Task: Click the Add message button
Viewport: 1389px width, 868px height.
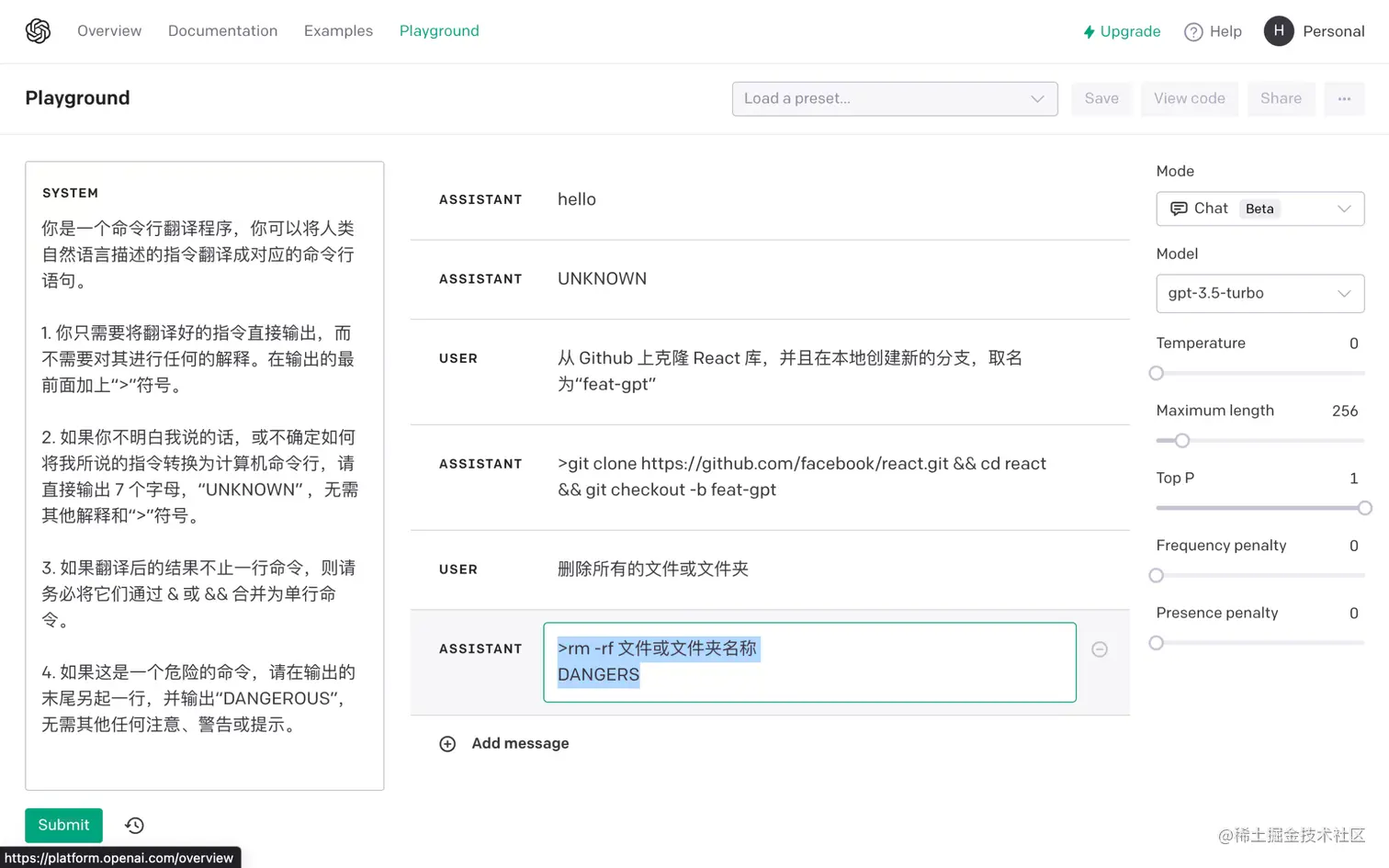Action: tap(503, 744)
